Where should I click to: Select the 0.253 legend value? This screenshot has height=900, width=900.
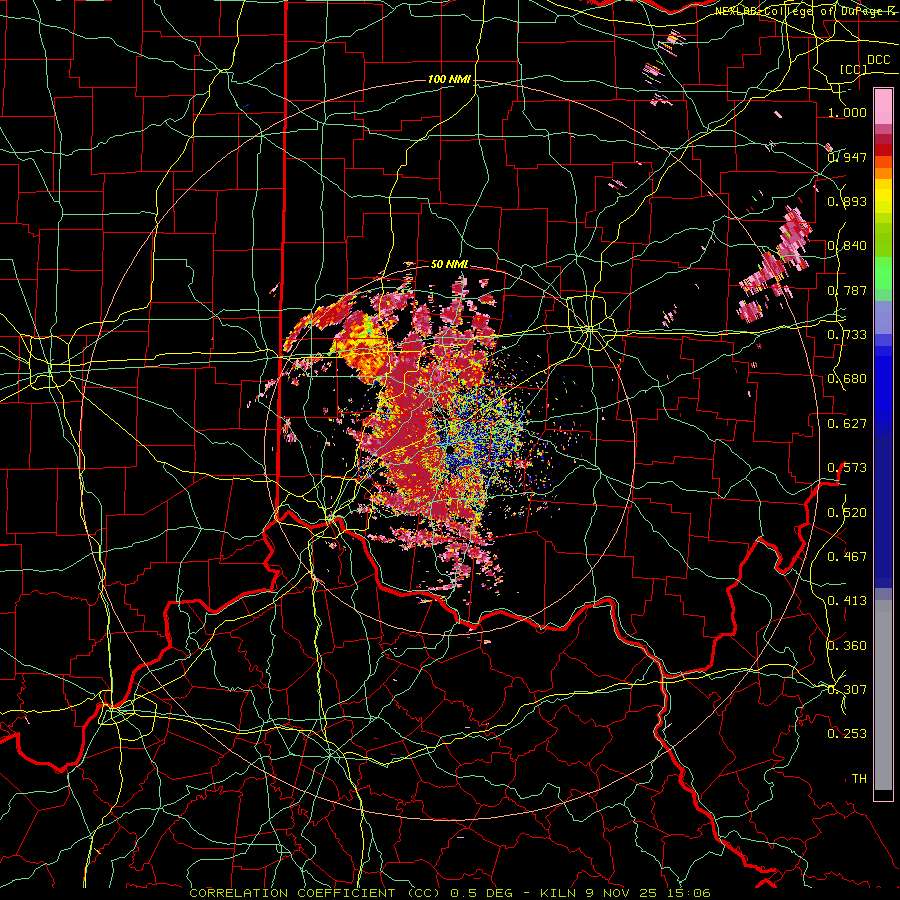[x=847, y=734]
